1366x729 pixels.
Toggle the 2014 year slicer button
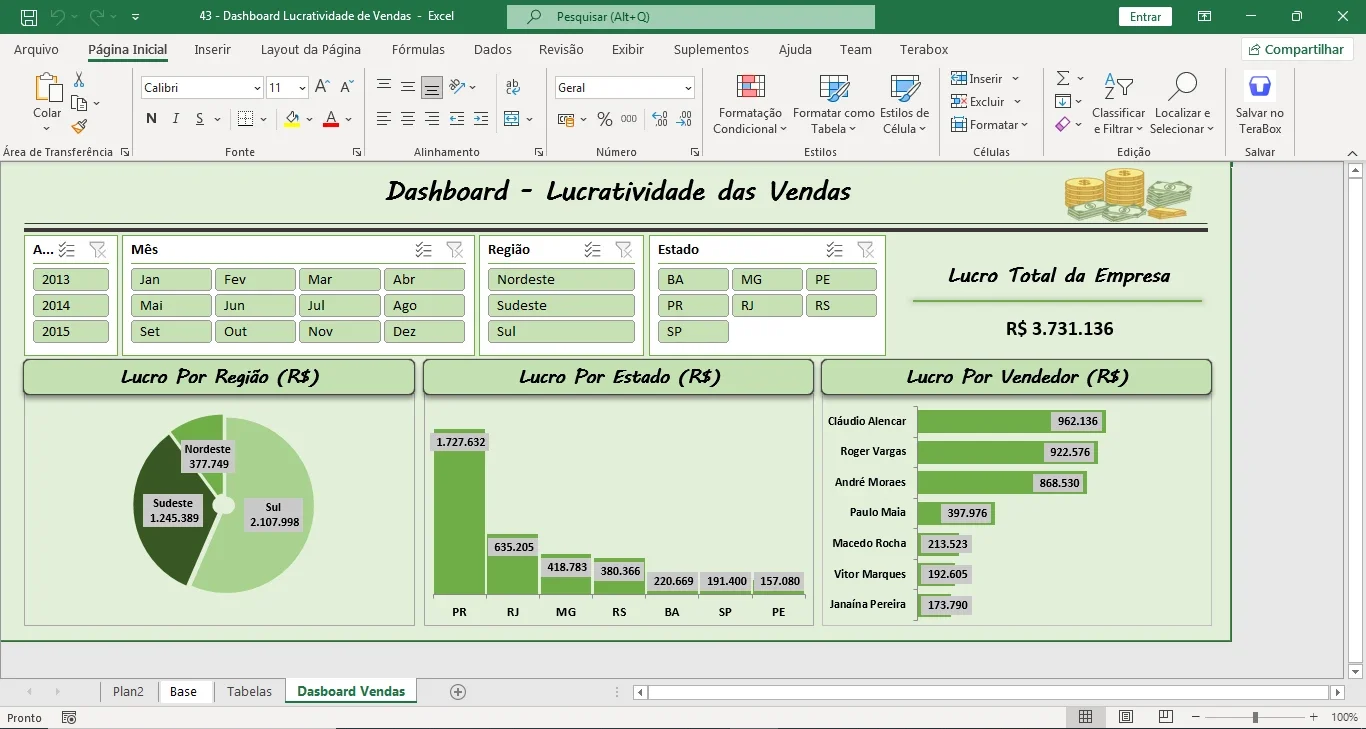(x=71, y=305)
